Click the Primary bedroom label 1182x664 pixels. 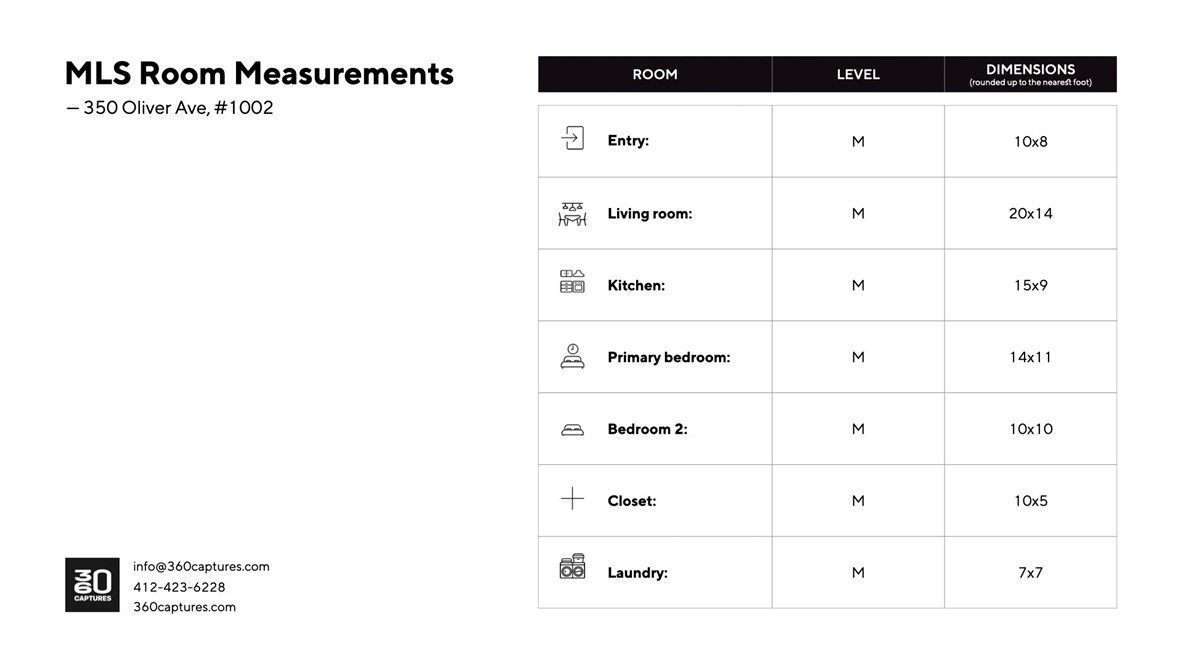668,357
